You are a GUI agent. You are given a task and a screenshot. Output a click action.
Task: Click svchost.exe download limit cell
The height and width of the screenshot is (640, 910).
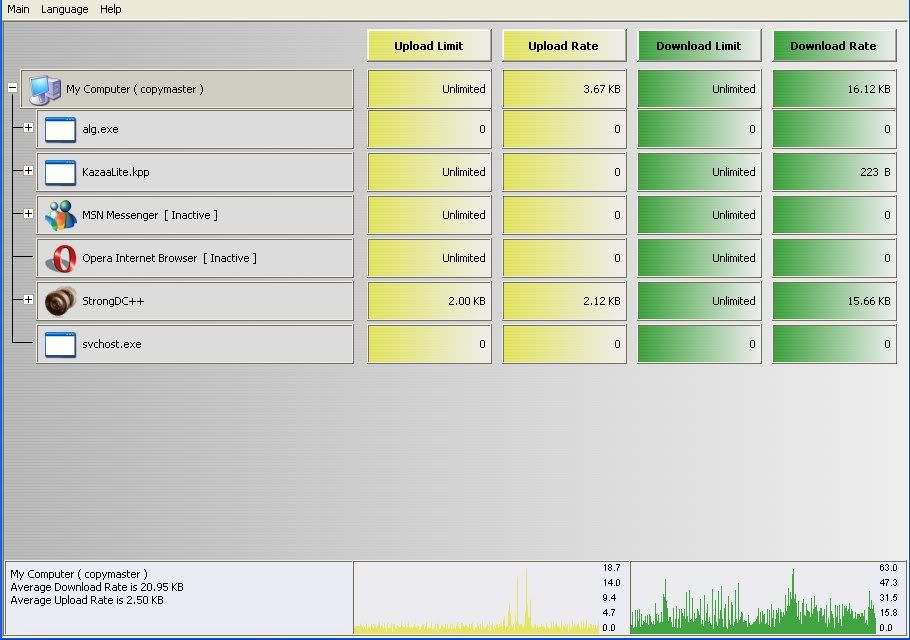click(x=699, y=344)
